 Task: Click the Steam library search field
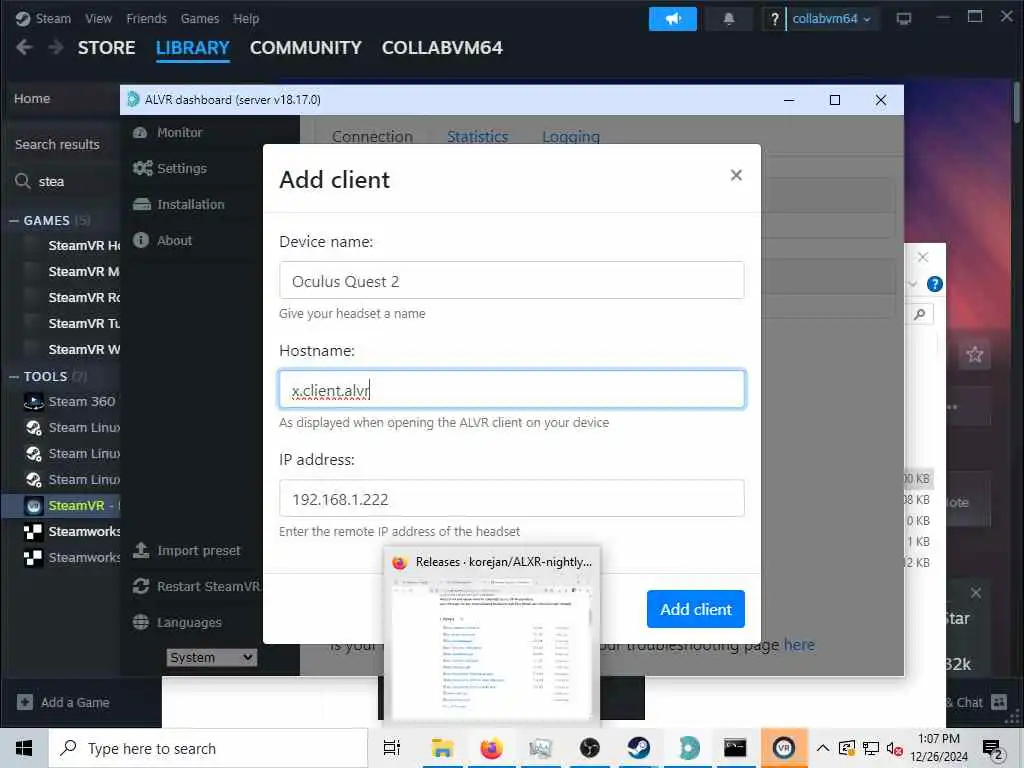[x=65, y=182]
